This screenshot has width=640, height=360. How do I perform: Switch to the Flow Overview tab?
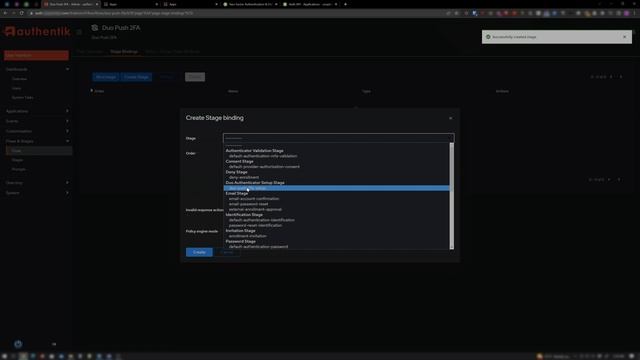pyautogui.click(x=91, y=52)
